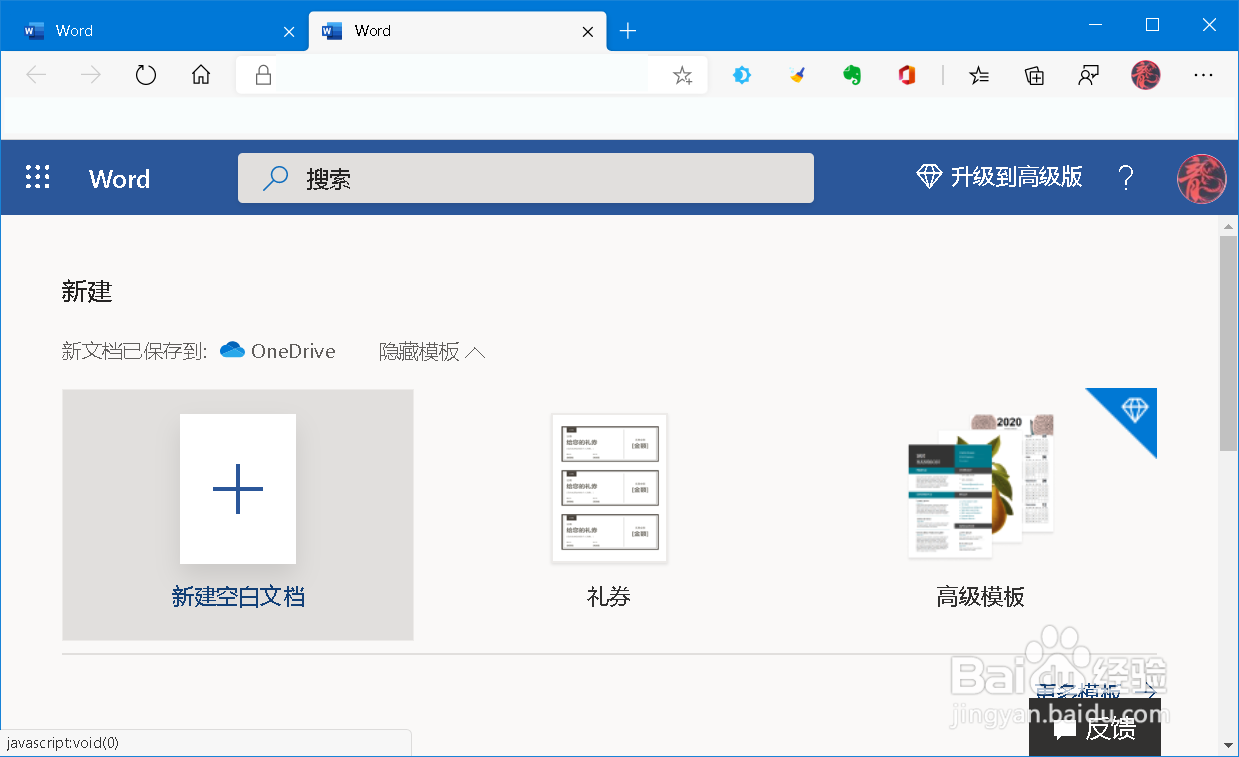The width and height of the screenshot is (1239, 757).
Task: Open the 高级模板 thumbnail
Action: 980,486
